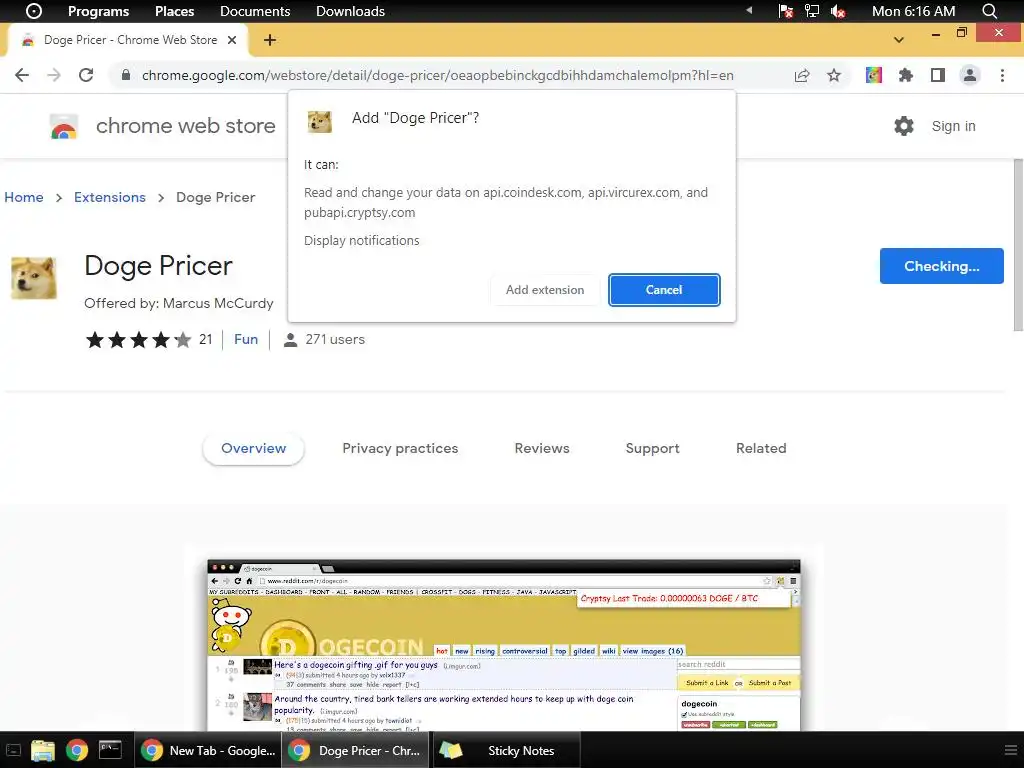
Task: Close the Doge Pricer browser tab
Action: coord(232,40)
